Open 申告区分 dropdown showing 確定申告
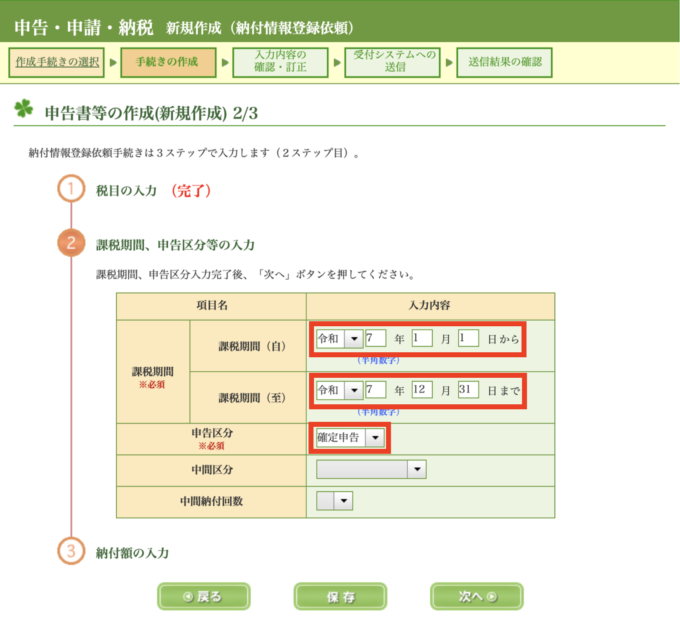This screenshot has width=680, height=627. (x=350, y=438)
